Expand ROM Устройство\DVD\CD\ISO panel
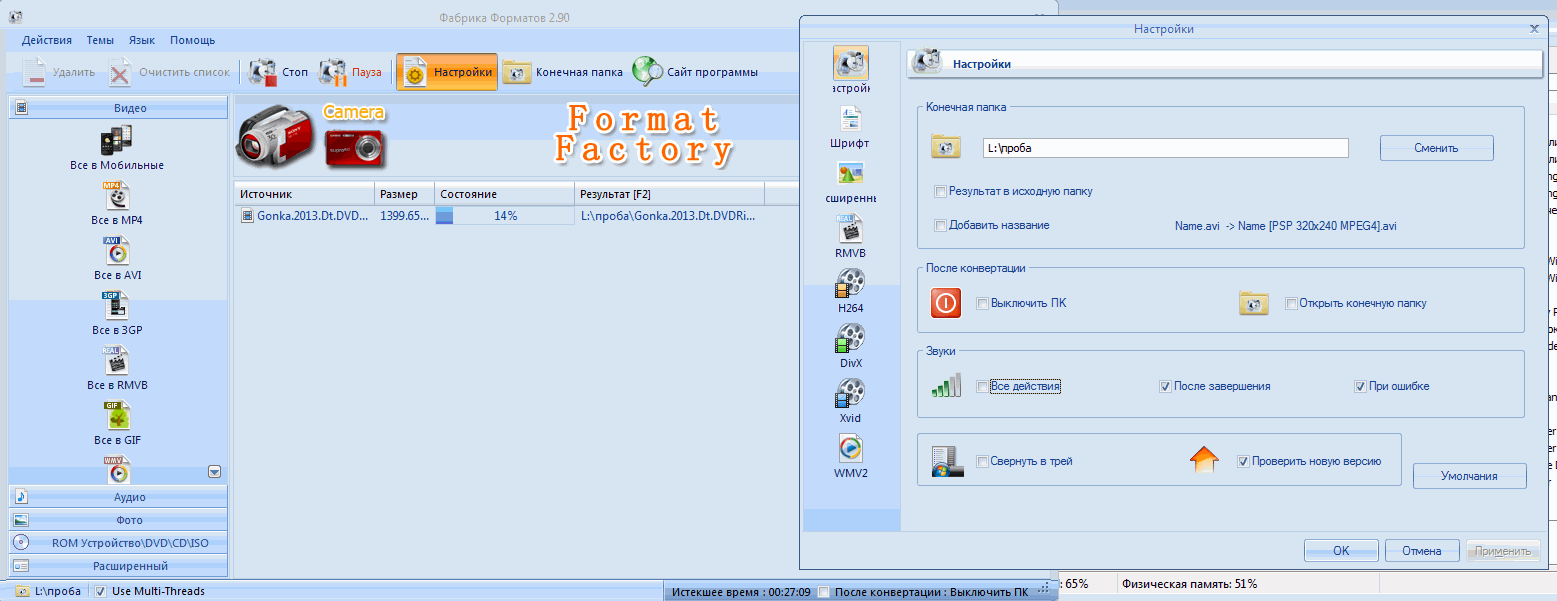Image resolution: width=1557 pixels, height=601 pixels. [118, 543]
